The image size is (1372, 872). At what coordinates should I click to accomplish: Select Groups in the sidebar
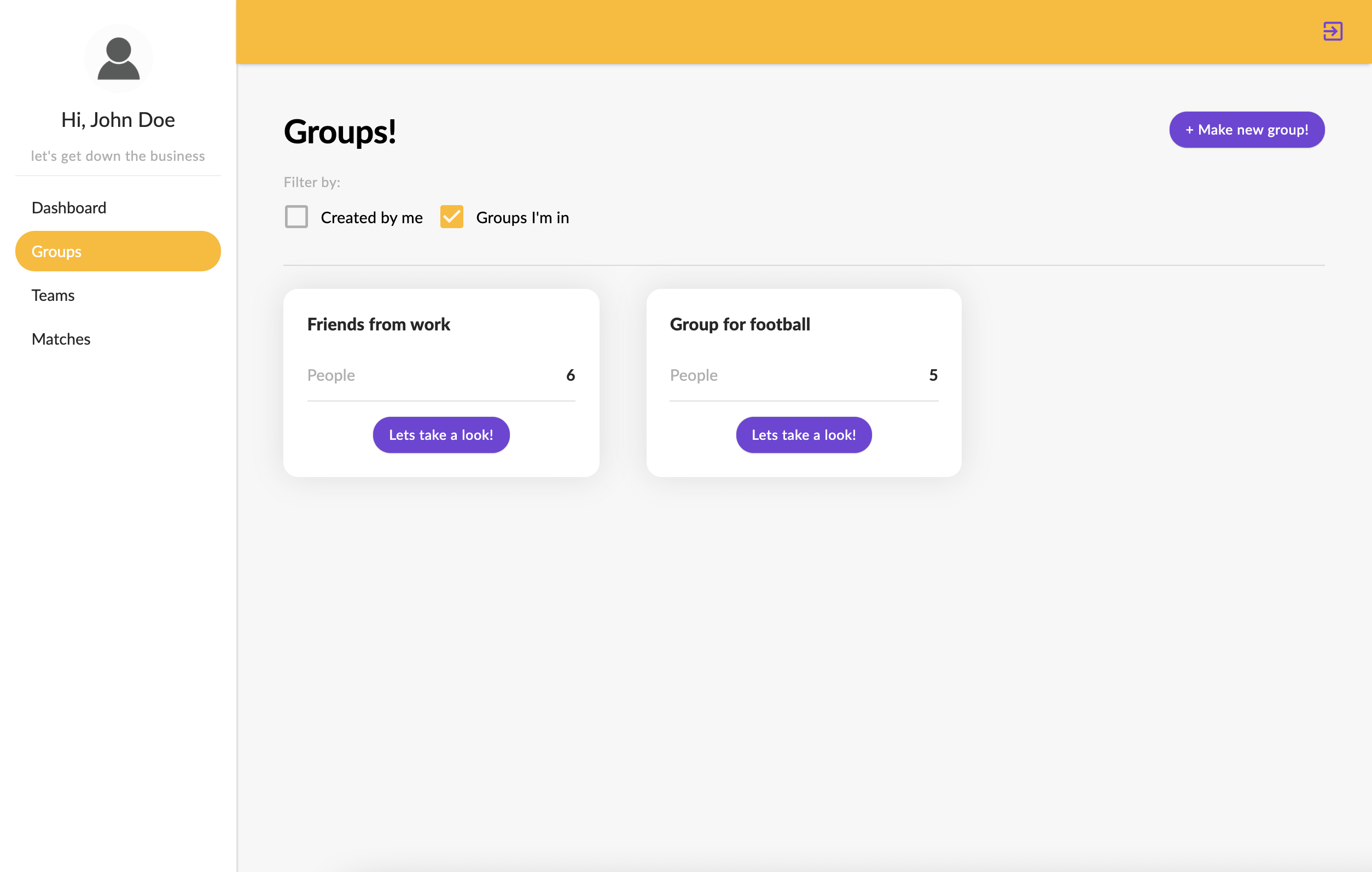118,251
